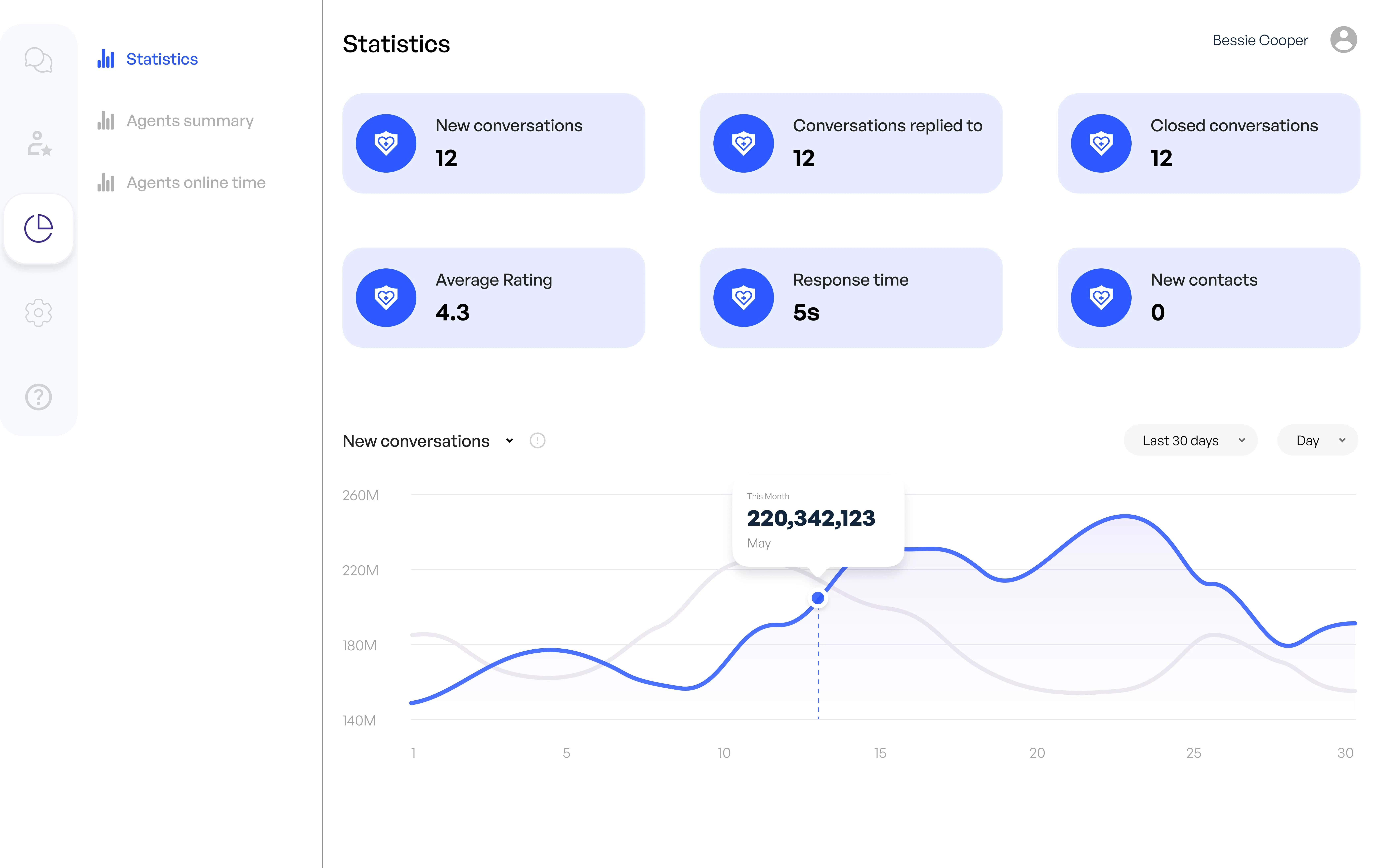Open the Response time stat card

tap(851, 297)
